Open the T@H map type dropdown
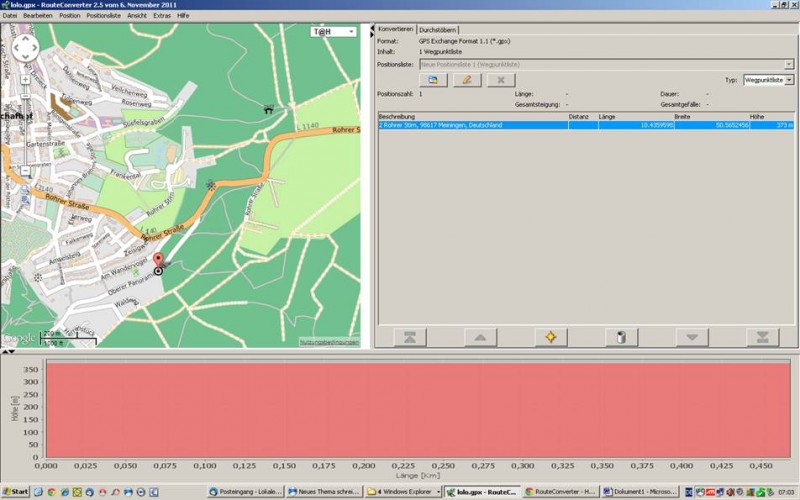Screen dimensions: 800x500 pos(334,32)
